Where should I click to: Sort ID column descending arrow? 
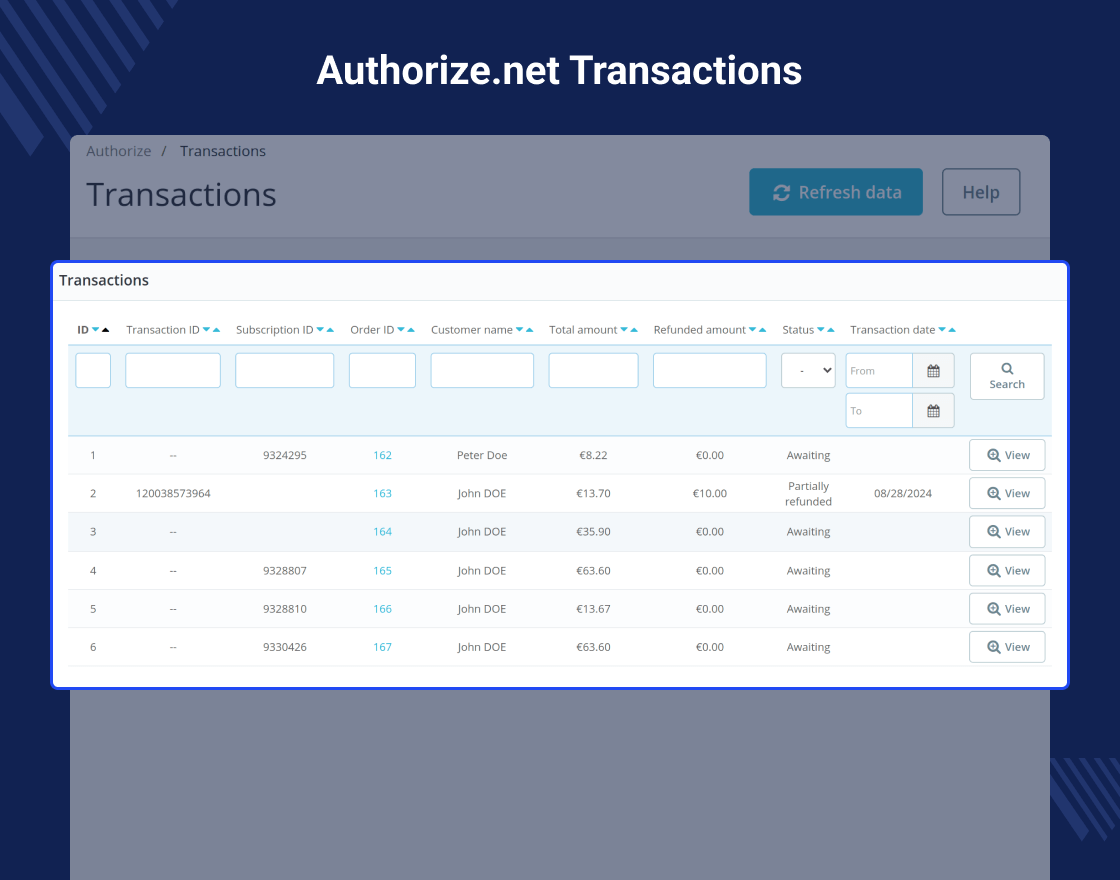(96, 330)
